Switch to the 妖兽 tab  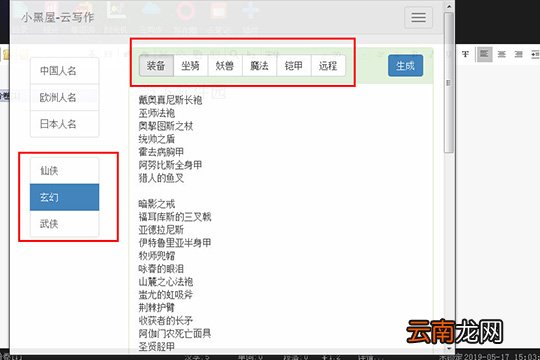pyautogui.click(x=225, y=65)
